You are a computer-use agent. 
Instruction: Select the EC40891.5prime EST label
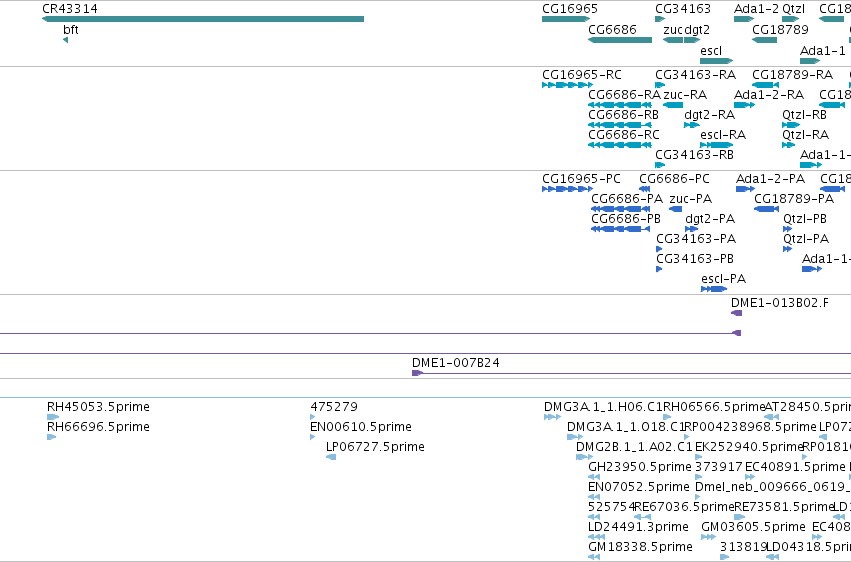tap(795, 467)
